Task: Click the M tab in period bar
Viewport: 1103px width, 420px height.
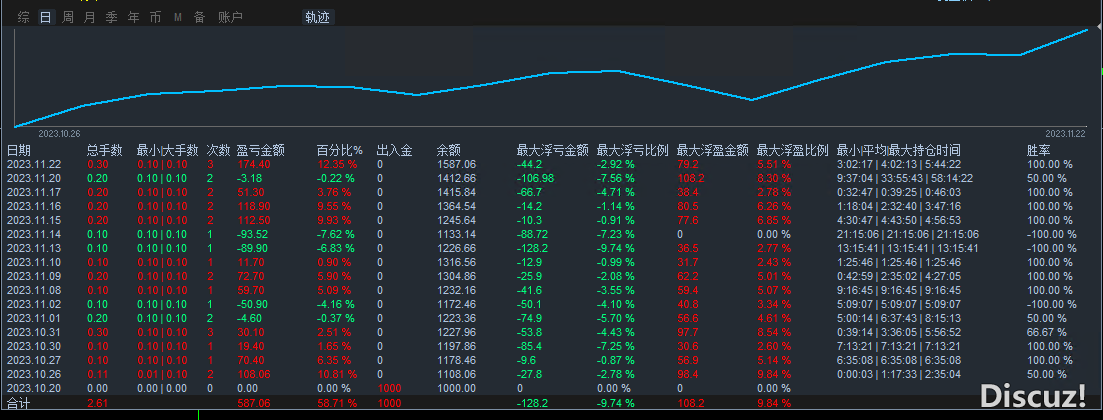Action: tap(177, 17)
